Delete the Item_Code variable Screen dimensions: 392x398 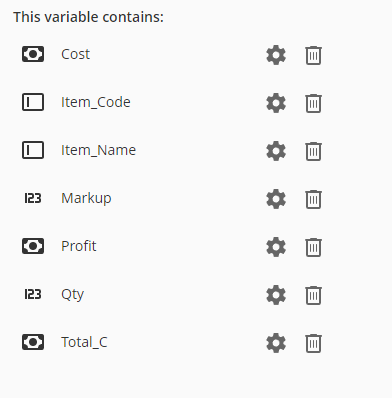point(313,103)
